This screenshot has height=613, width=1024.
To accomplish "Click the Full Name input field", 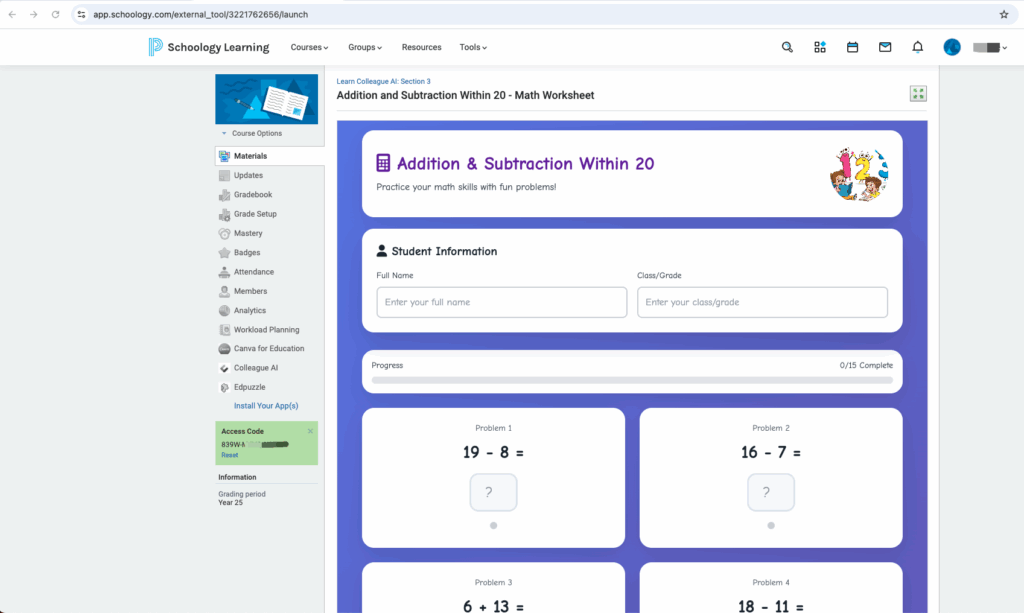I will pos(501,302).
